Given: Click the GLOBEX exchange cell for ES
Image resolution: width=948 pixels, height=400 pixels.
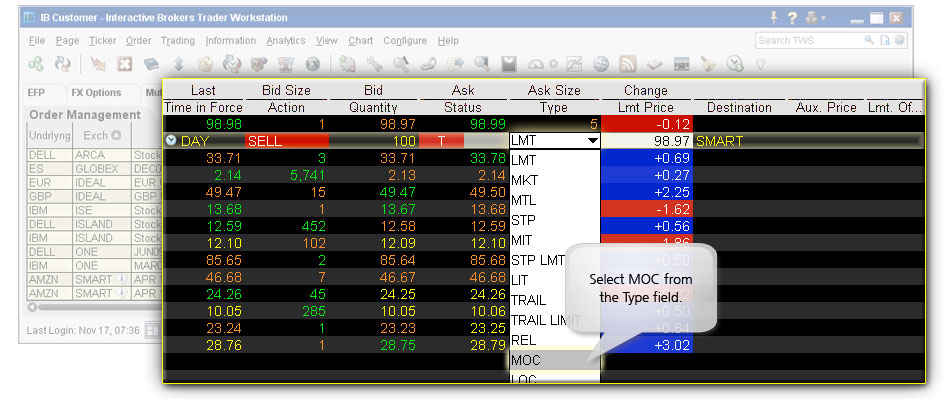Looking at the screenshot, I should pos(102,169).
